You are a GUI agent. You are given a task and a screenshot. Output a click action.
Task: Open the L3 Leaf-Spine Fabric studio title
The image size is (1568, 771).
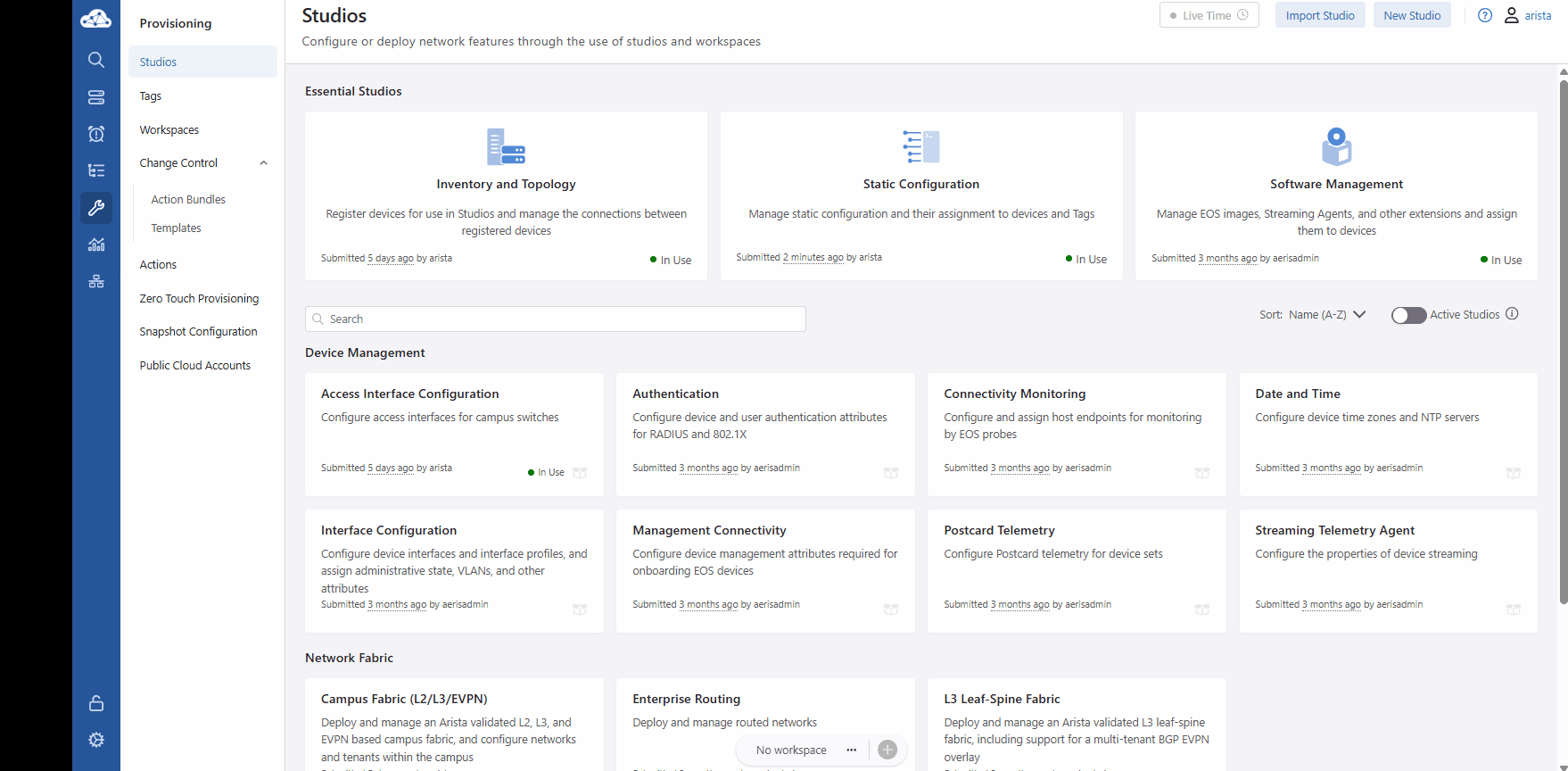(1002, 699)
